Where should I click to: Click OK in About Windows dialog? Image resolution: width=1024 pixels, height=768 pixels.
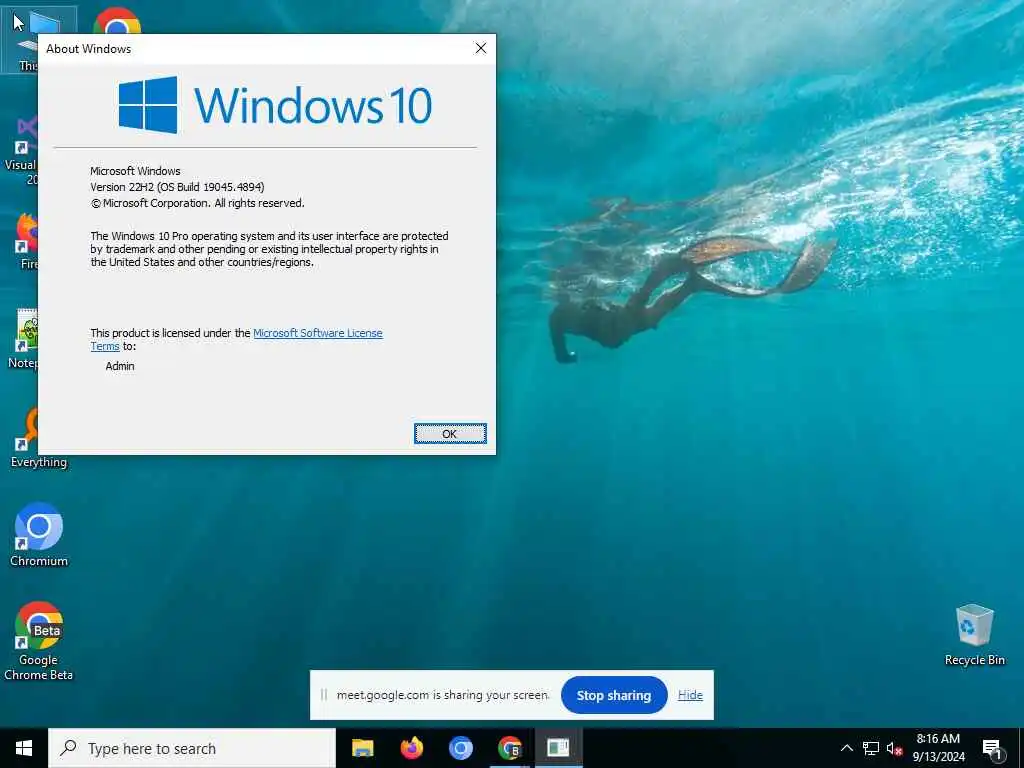click(450, 434)
